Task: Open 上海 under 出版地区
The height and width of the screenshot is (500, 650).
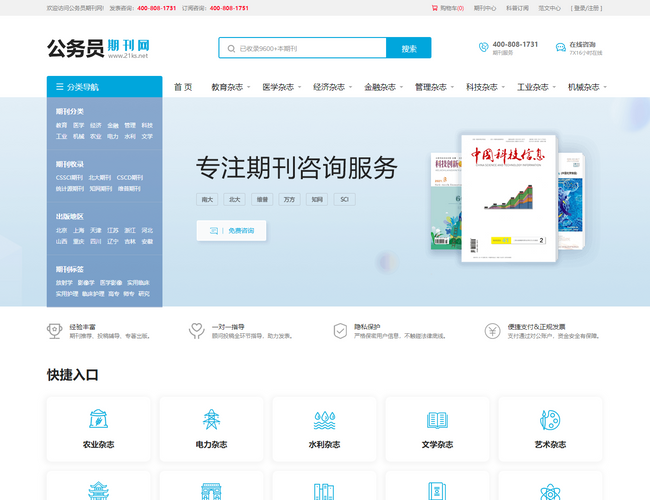Action: [78, 230]
